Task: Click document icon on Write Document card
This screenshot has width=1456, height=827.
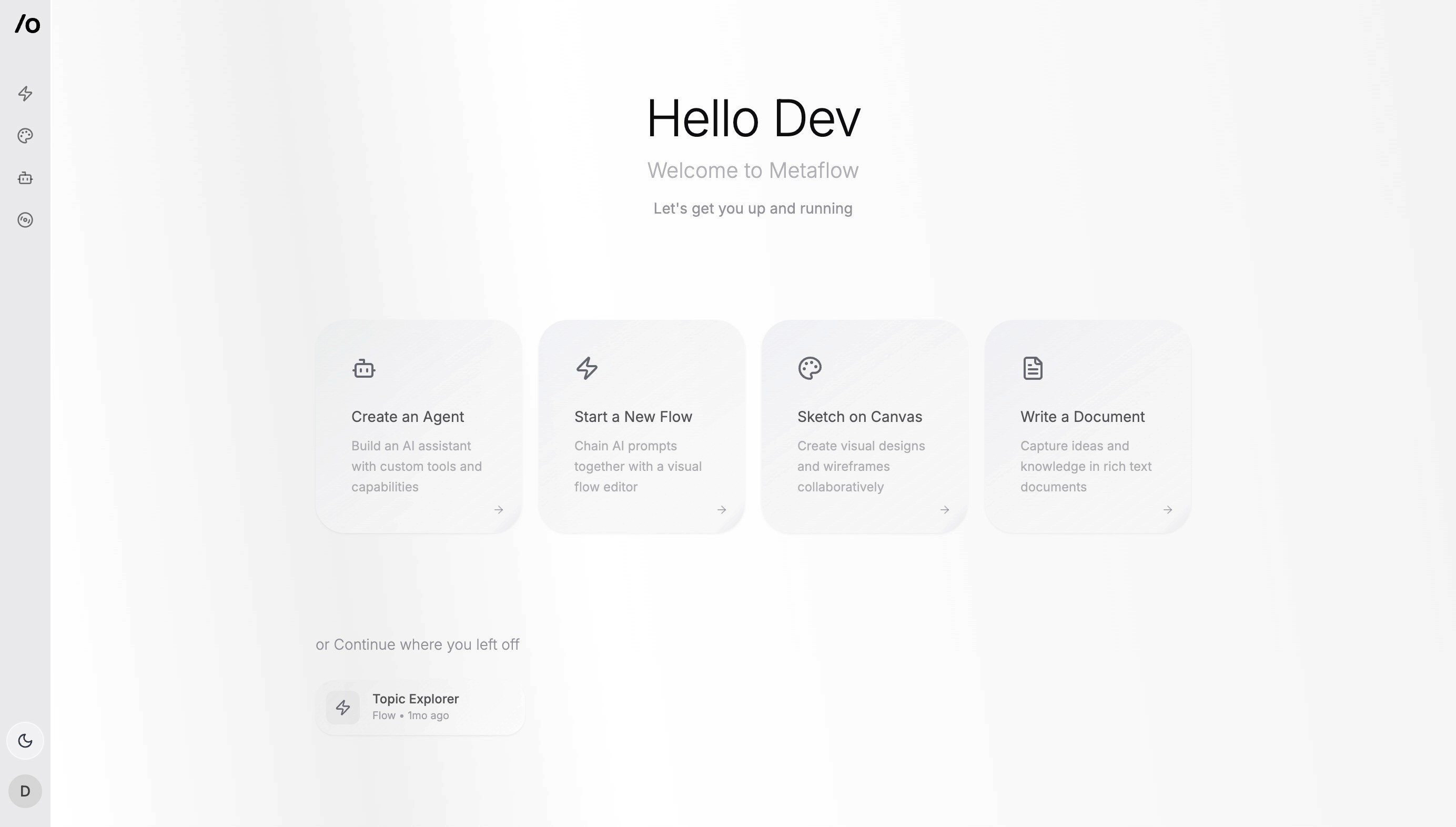Action: (1033, 368)
